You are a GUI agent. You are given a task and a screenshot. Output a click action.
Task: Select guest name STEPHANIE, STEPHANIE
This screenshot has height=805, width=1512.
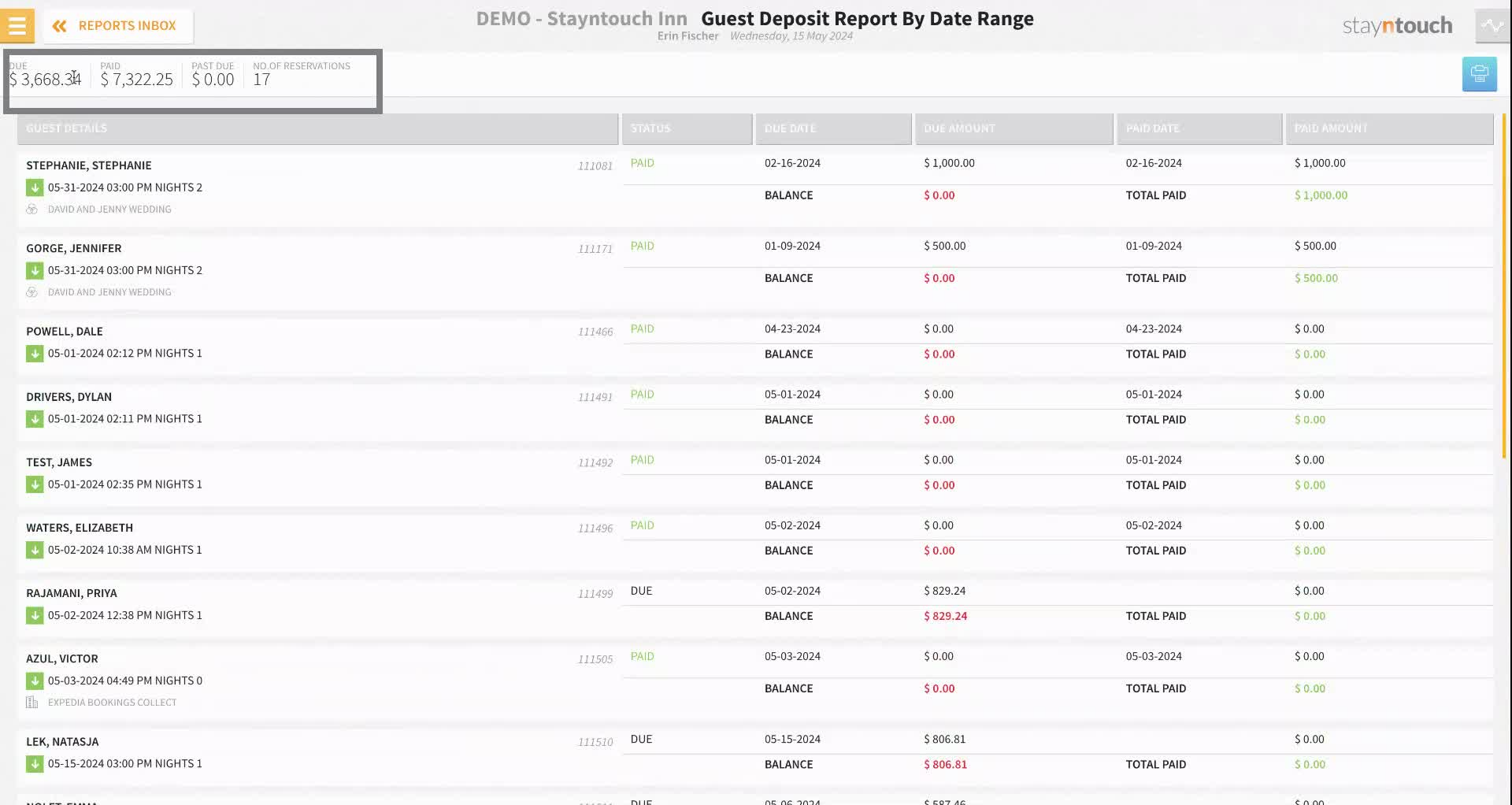click(x=89, y=165)
